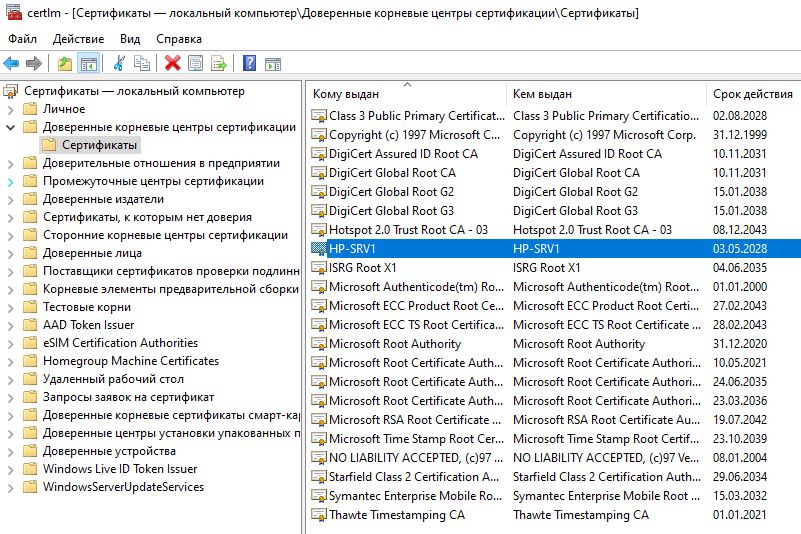Screen dimensions: 801x534
Task: Click the Forward arrow toolbar icon
Action: [34, 63]
